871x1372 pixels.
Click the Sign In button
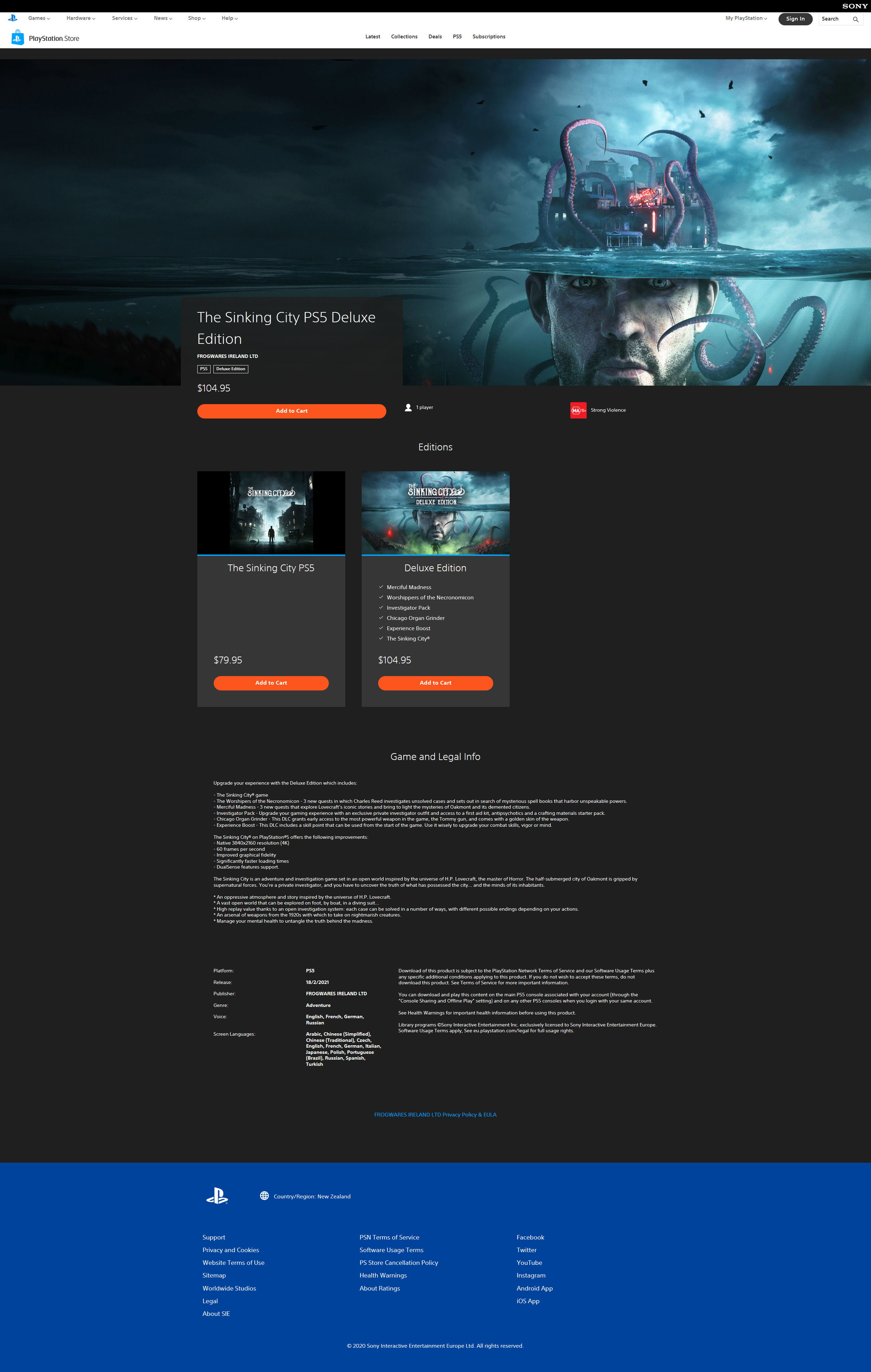coord(795,19)
